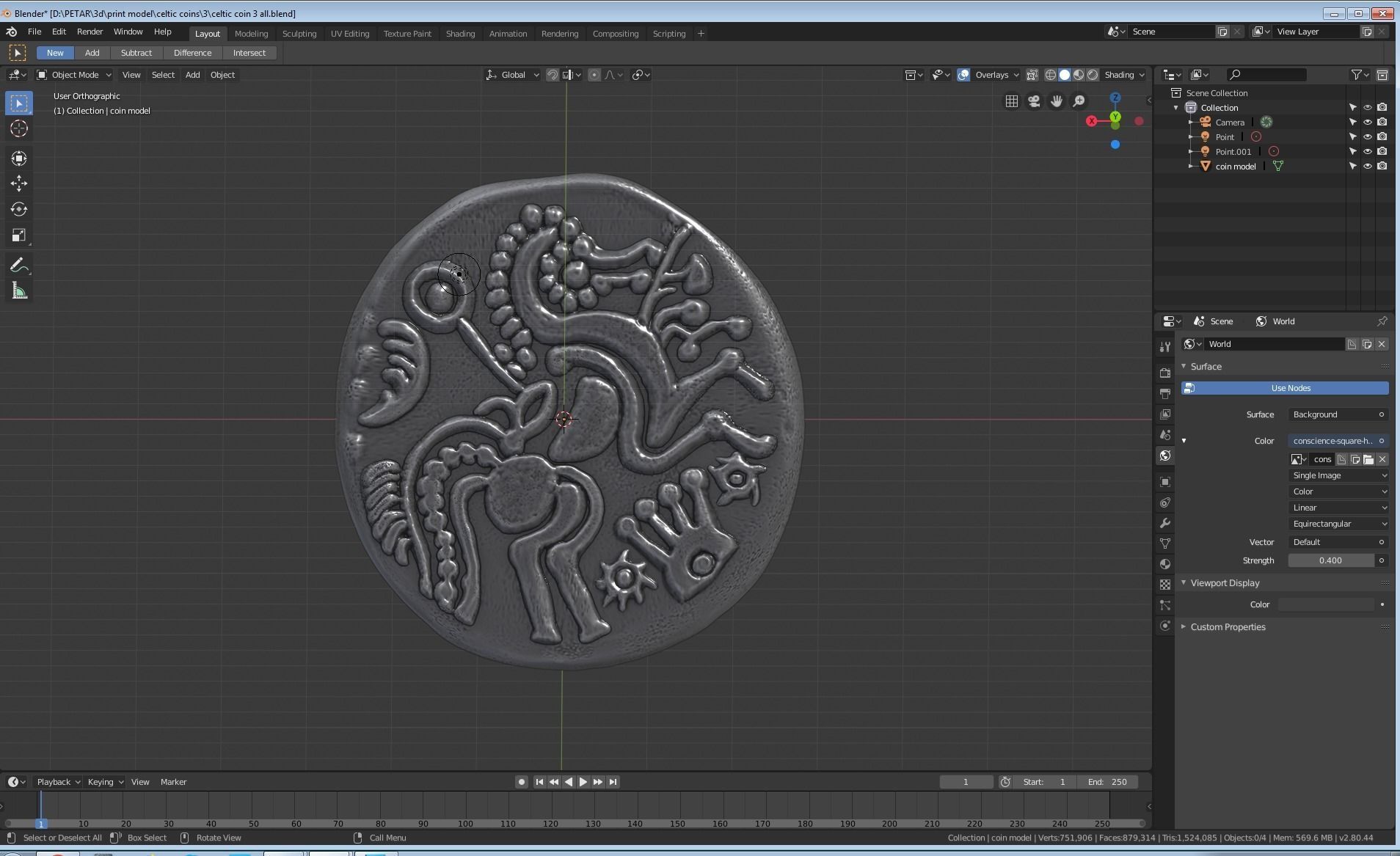Switch to orthographic grid view icon
This screenshot has width=1400, height=856.
pyautogui.click(x=1012, y=101)
